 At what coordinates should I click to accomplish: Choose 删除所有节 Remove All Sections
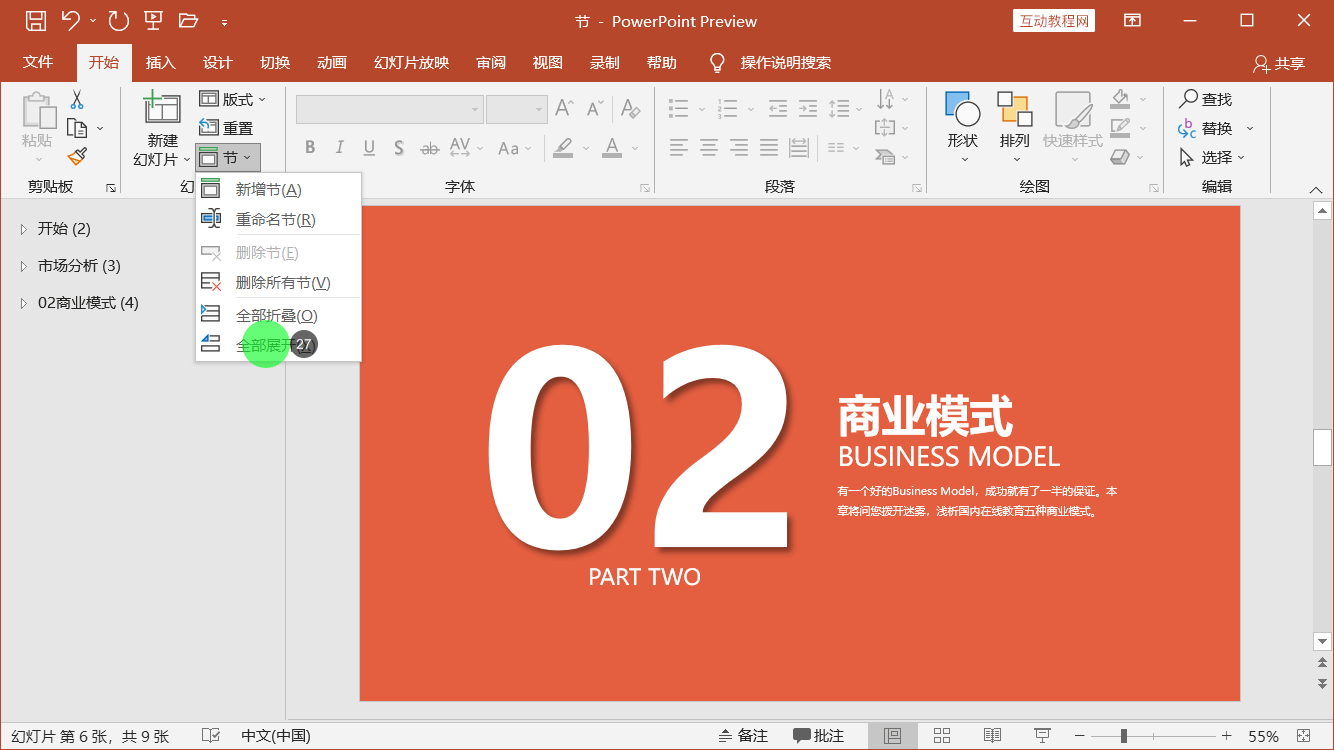(x=278, y=282)
